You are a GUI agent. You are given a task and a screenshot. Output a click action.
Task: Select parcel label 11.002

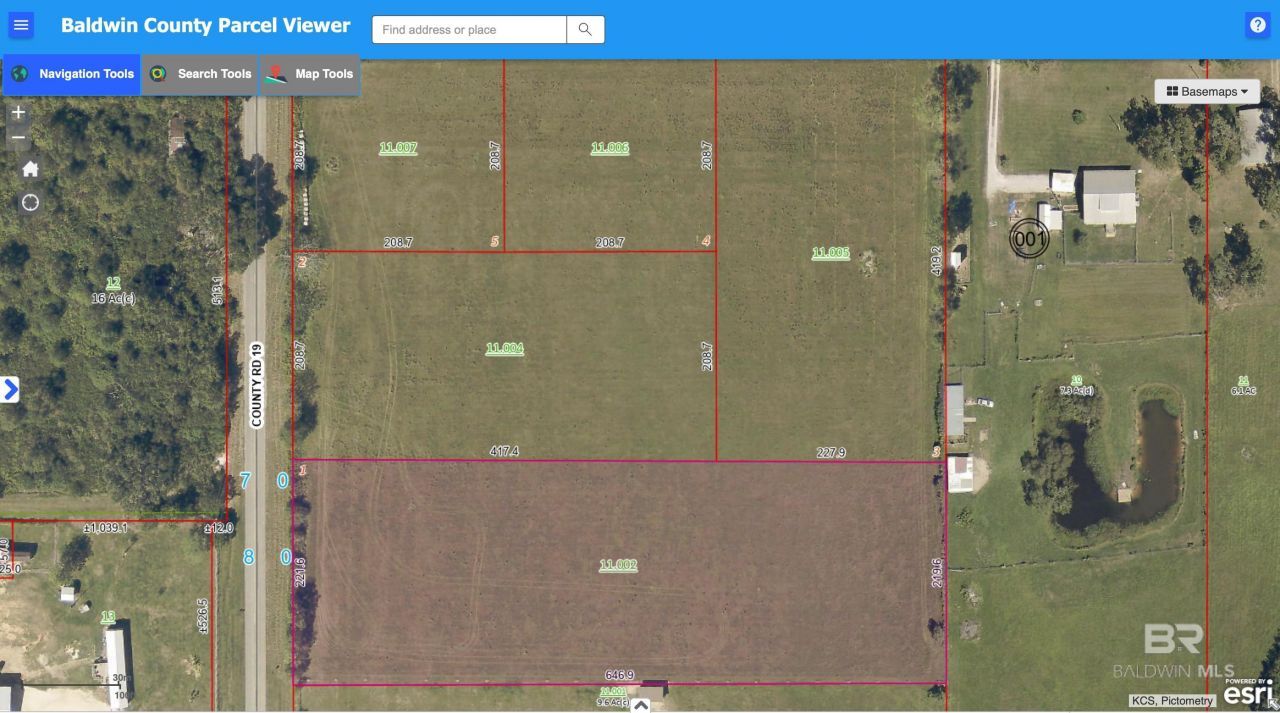tap(618, 565)
